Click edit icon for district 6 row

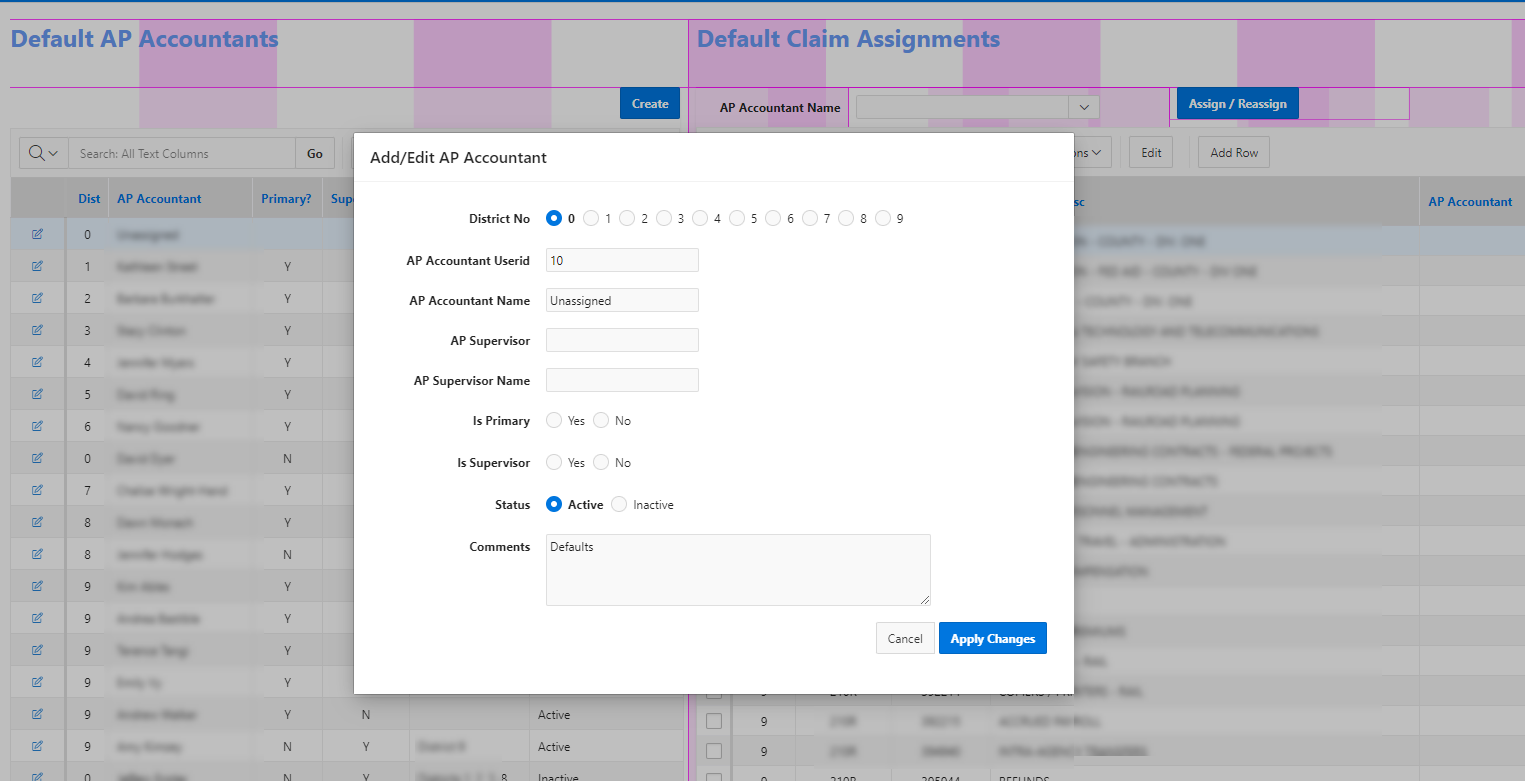(37, 426)
